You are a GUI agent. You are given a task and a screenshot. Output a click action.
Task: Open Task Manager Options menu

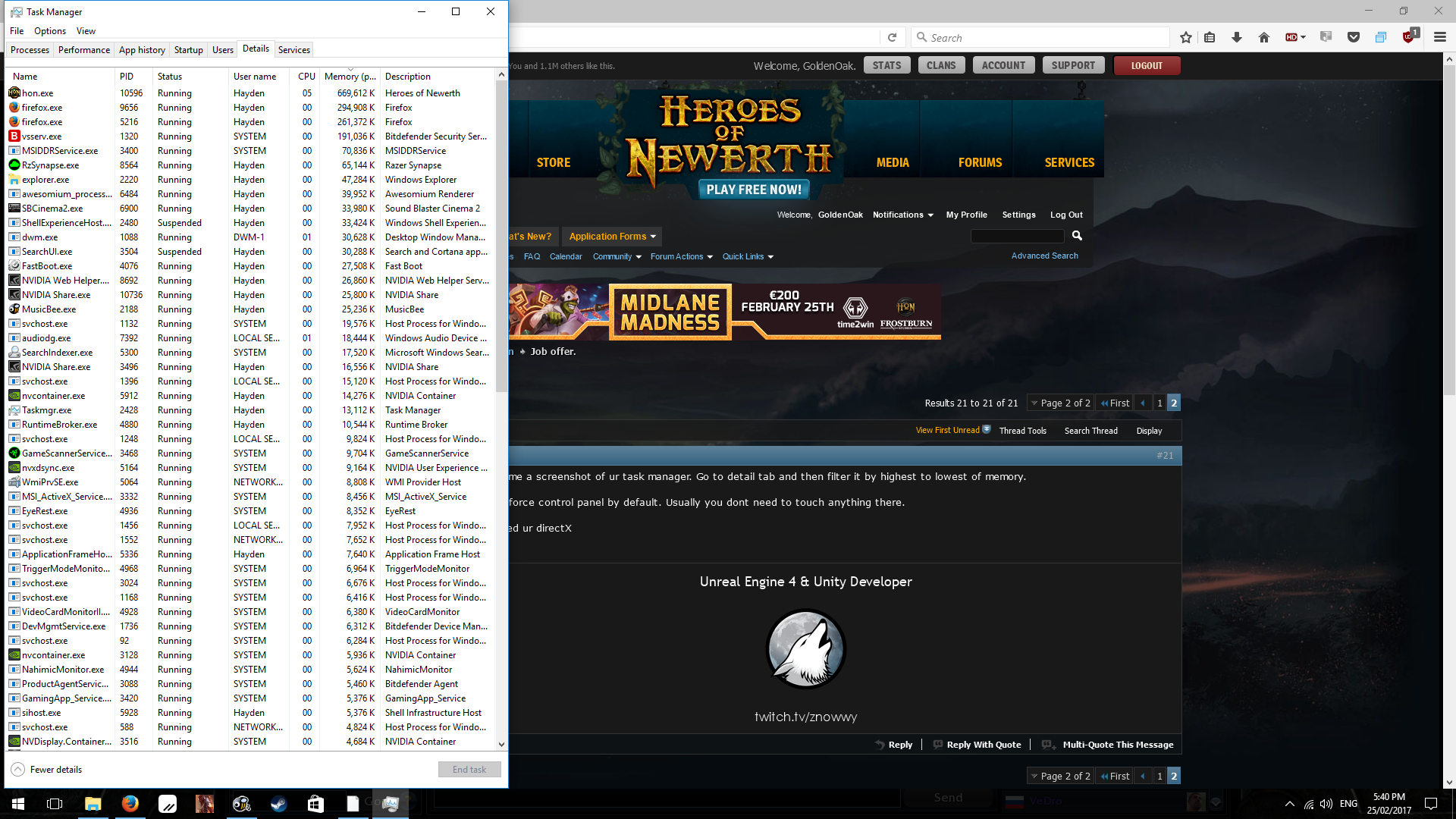[50, 31]
